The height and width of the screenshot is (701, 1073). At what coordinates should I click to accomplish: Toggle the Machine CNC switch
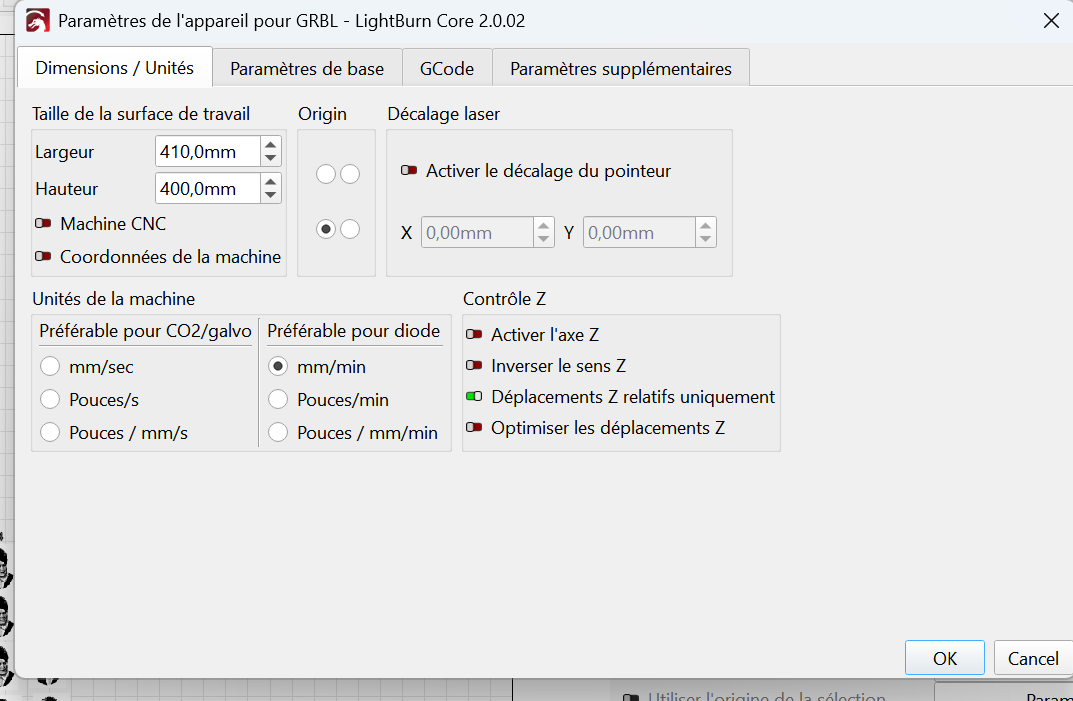point(43,223)
